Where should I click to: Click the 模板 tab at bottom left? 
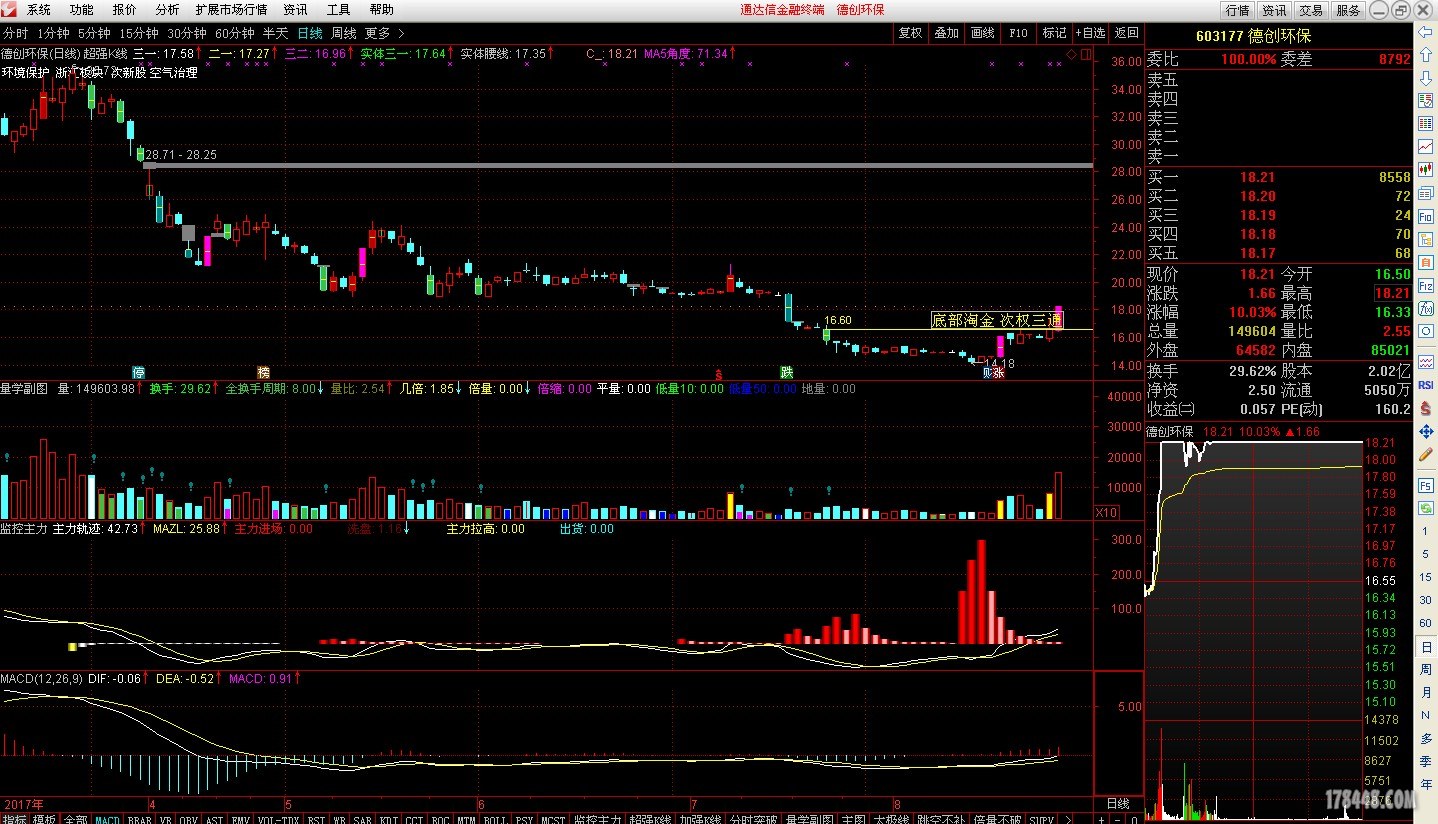pyautogui.click(x=45, y=819)
